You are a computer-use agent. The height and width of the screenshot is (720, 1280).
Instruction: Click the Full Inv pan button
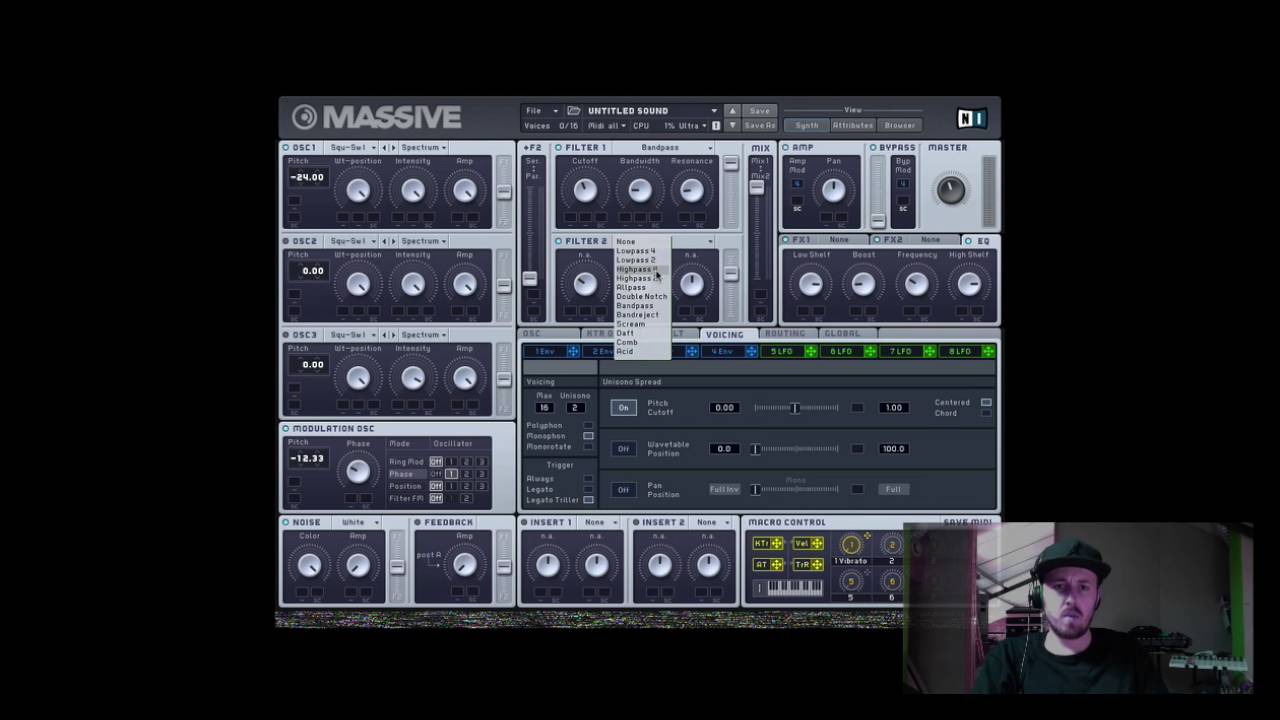click(724, 490)
